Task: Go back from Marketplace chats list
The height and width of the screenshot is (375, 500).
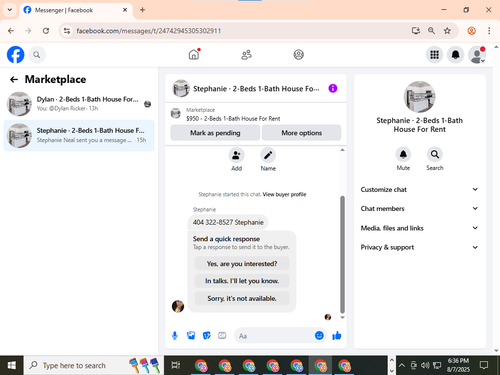Action: (x=14, y=79)
